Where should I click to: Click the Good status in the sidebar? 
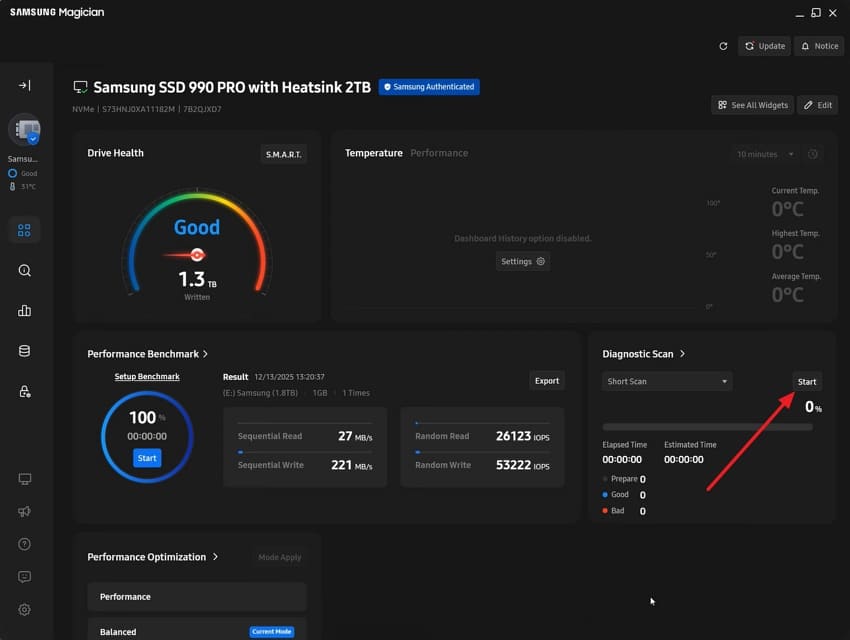click(x=23, y=173)
